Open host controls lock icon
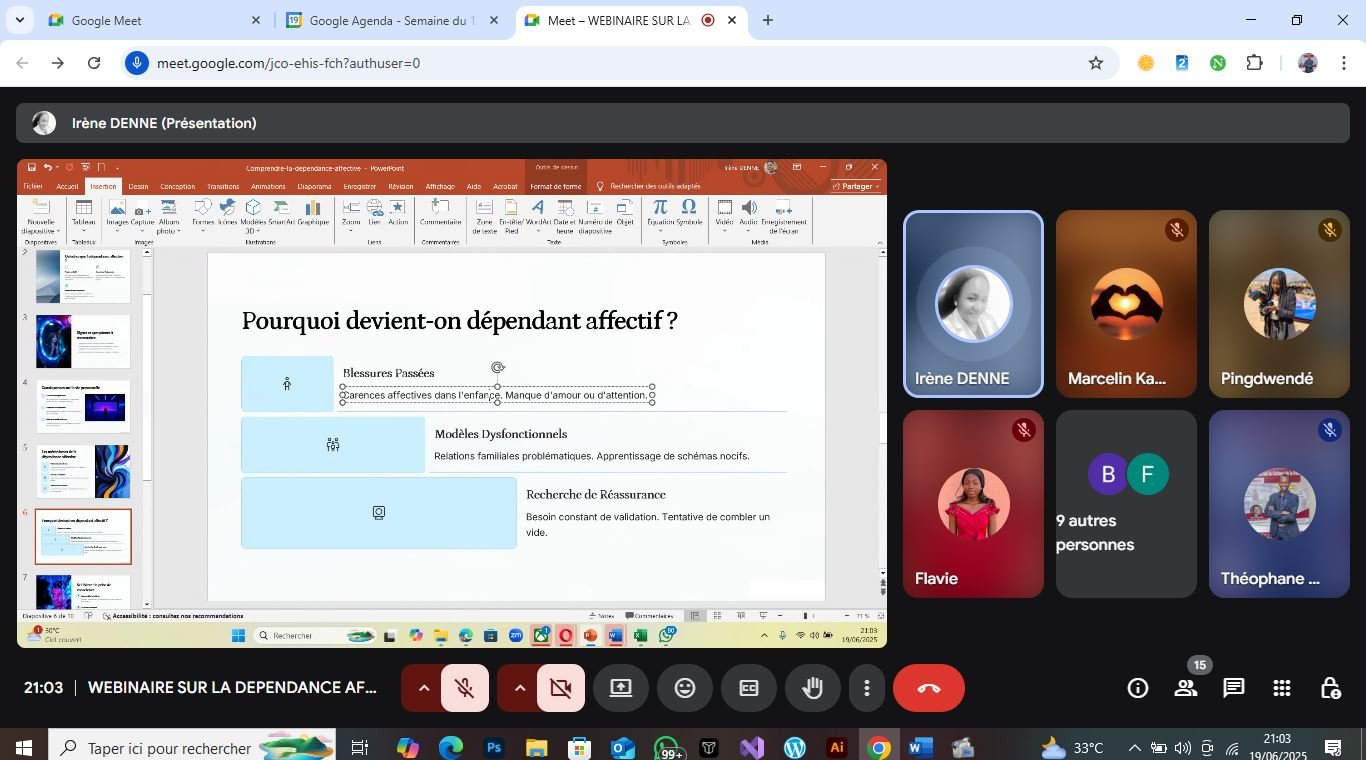Viewport: 1366px width, 760px height. [1330, 688]
